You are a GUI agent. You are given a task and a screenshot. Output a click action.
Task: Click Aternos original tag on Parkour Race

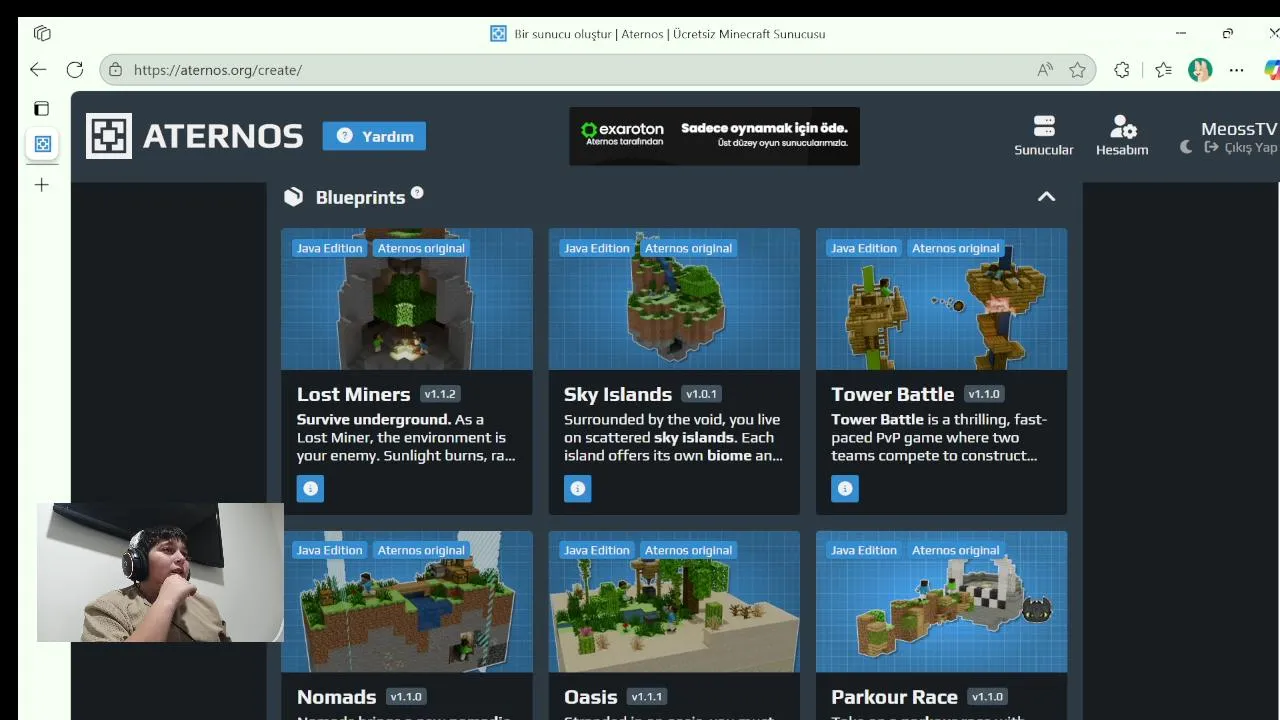pos(955,550)
